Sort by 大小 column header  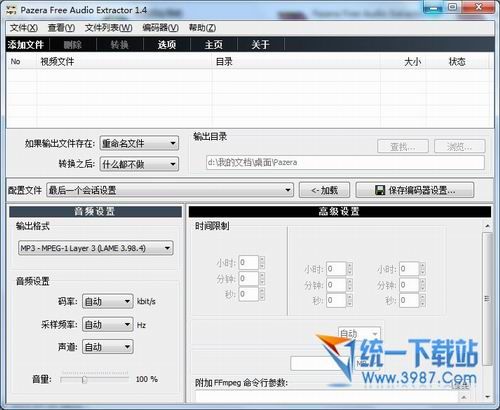[403, 62]
